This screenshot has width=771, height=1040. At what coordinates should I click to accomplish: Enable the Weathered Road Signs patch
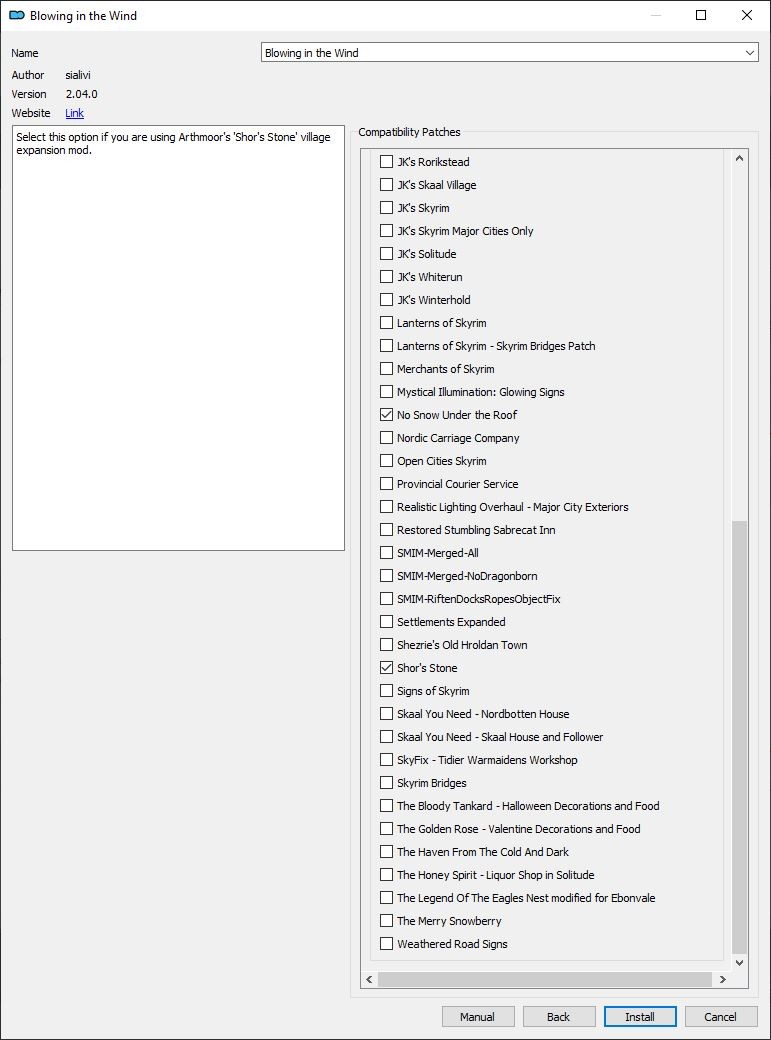[x=386, y=944]
